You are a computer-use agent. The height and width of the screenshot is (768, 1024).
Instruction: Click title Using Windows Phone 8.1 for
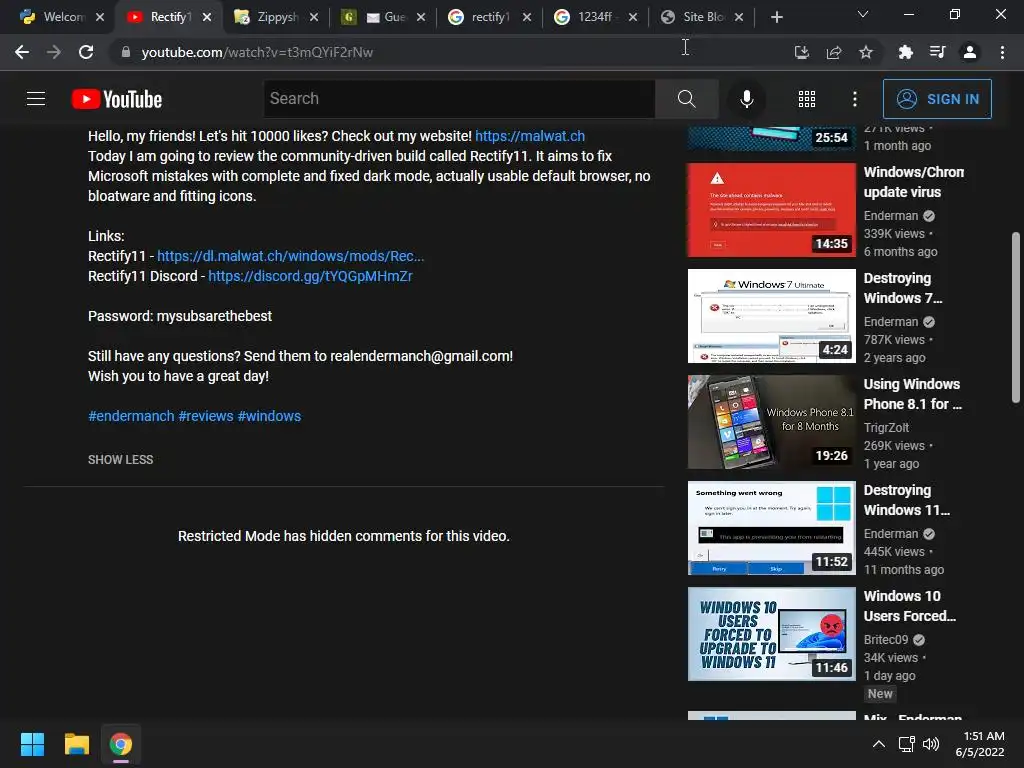click(912, 394)
